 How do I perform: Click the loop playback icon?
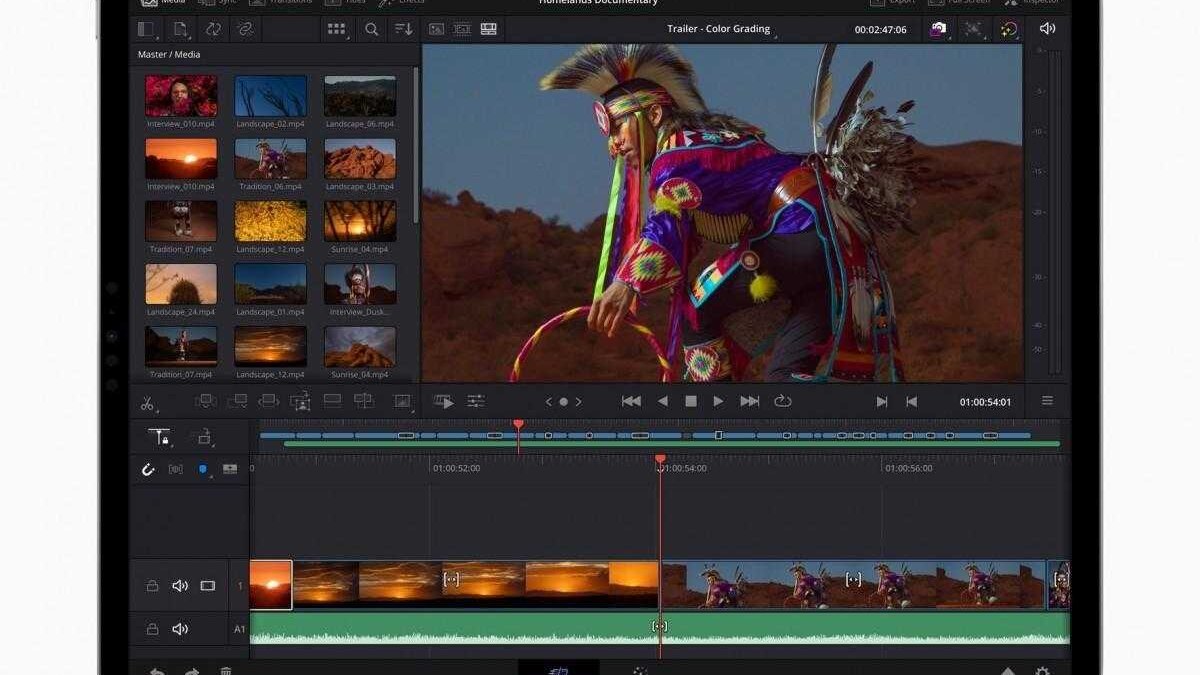pos(783,401)
